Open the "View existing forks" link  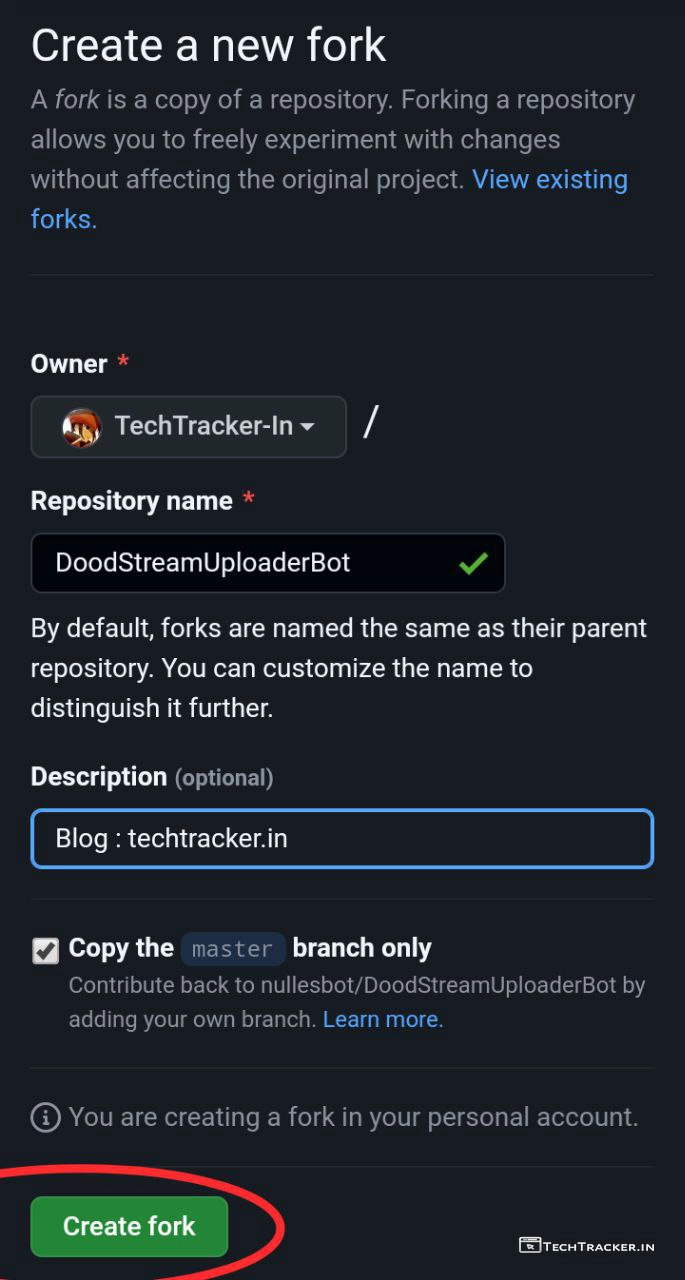549,180
